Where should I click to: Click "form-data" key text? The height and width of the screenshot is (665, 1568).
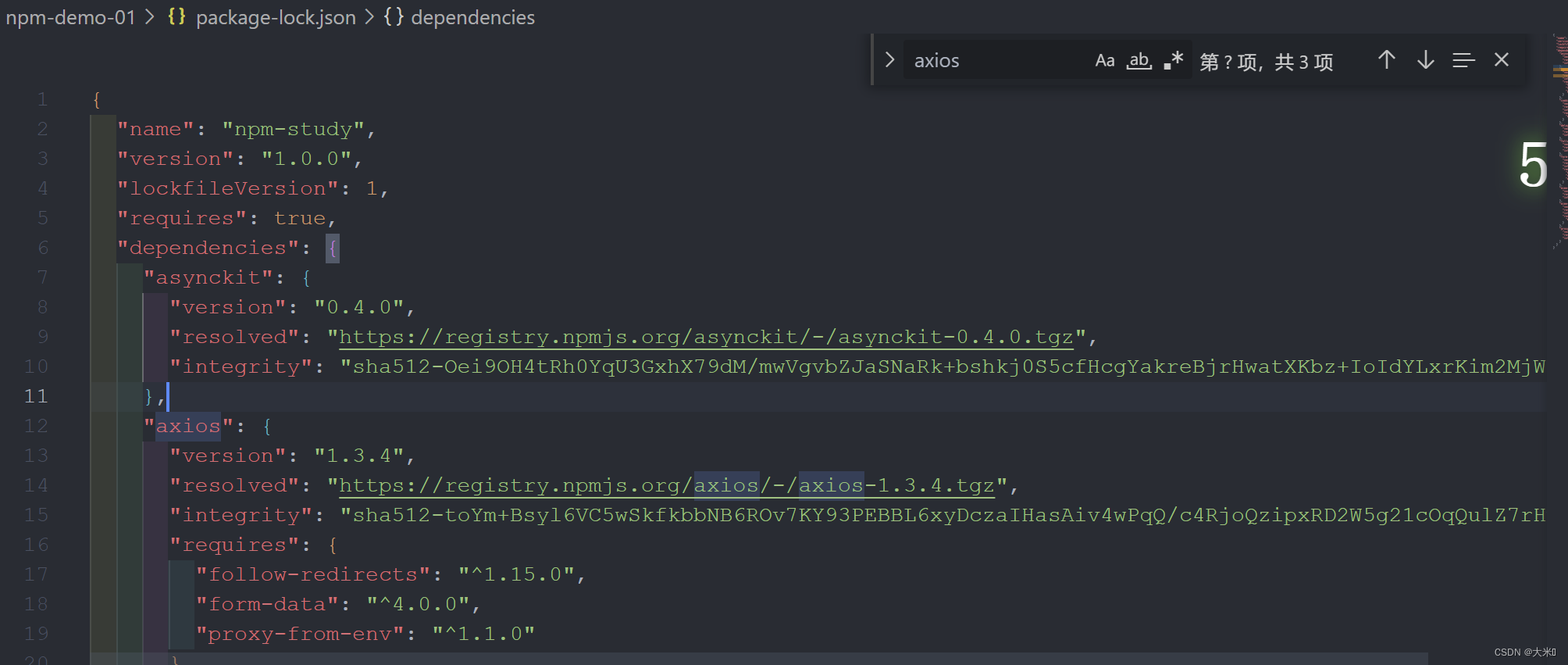(267, 604)
